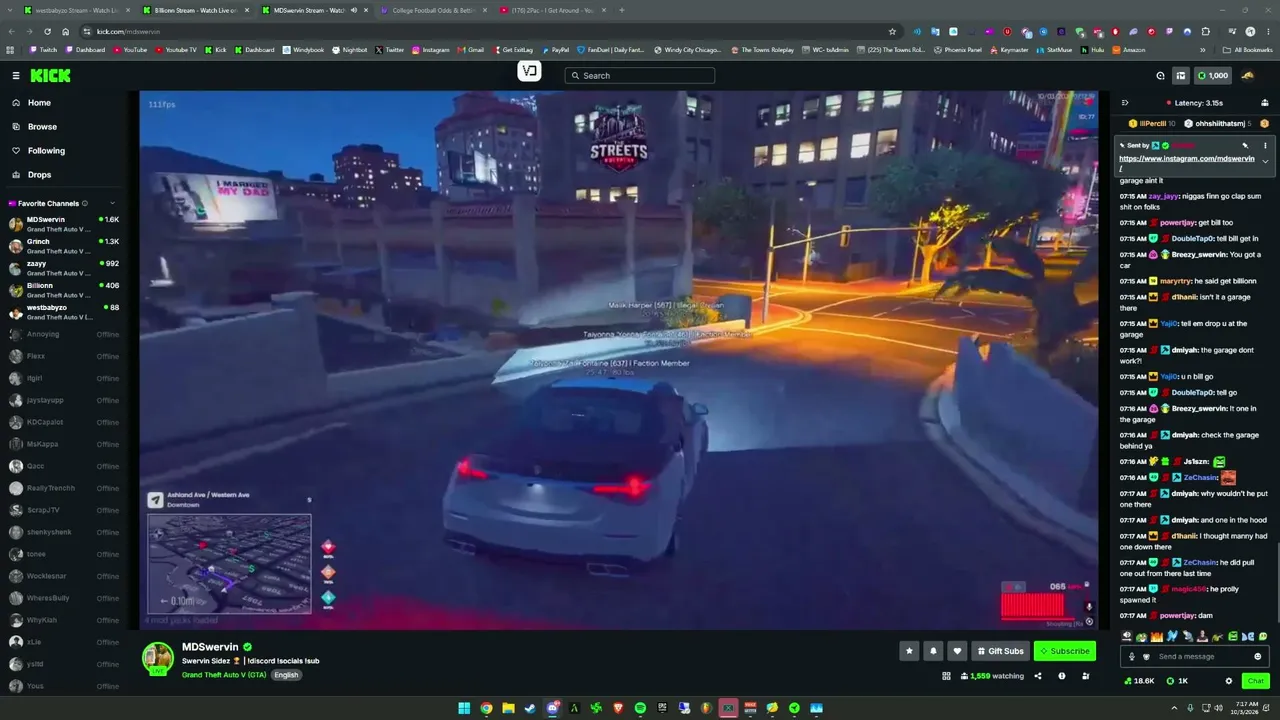Open Grinch channel in Favorite Channels
This screenshot has width=1280, height=720.
(62, 246)
